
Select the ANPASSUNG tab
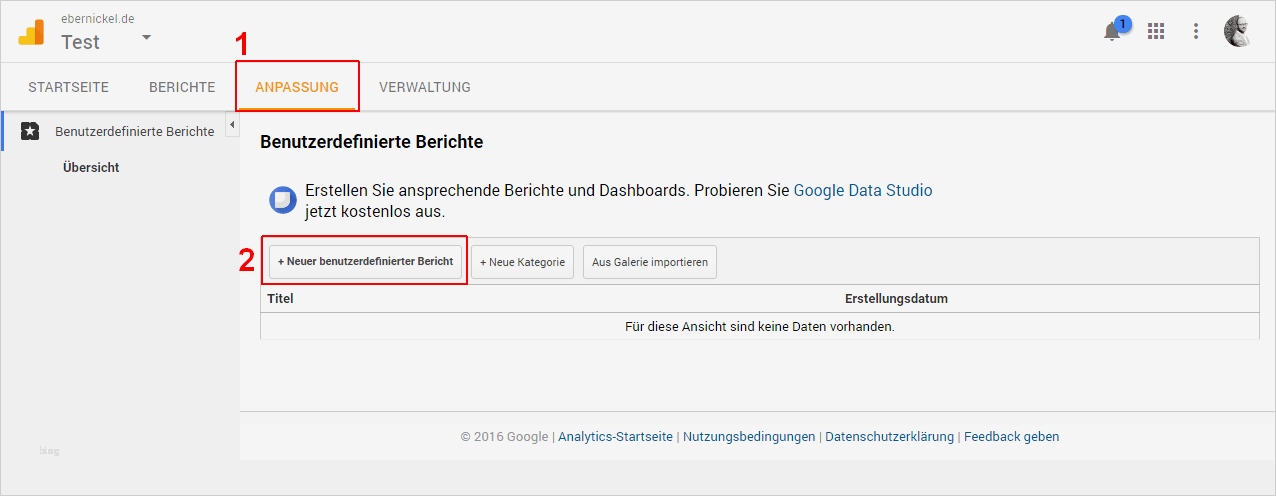click(297, 87)
